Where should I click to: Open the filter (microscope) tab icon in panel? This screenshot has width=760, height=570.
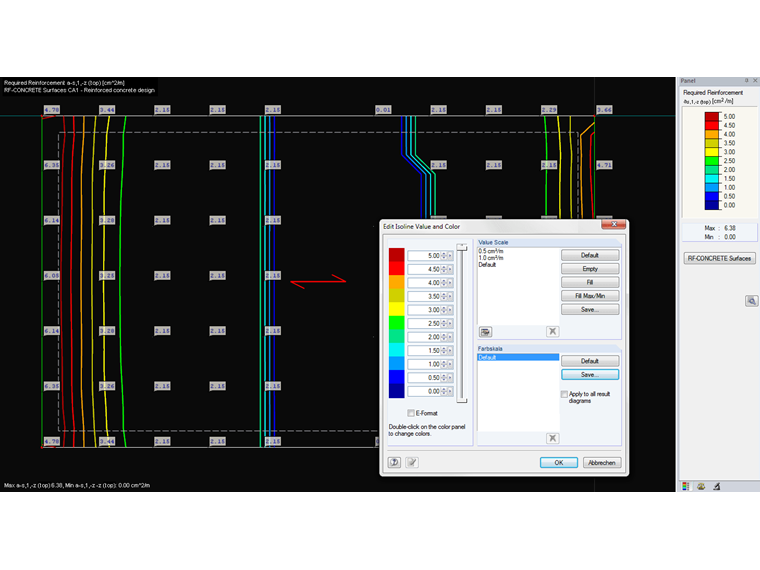716,486
